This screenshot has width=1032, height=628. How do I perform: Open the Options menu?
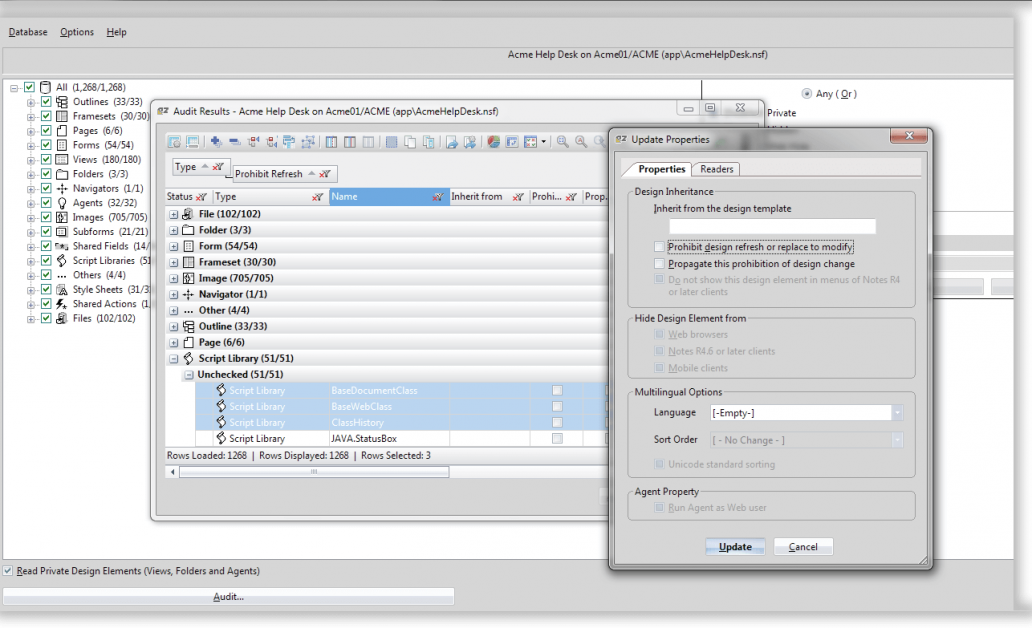77,32
